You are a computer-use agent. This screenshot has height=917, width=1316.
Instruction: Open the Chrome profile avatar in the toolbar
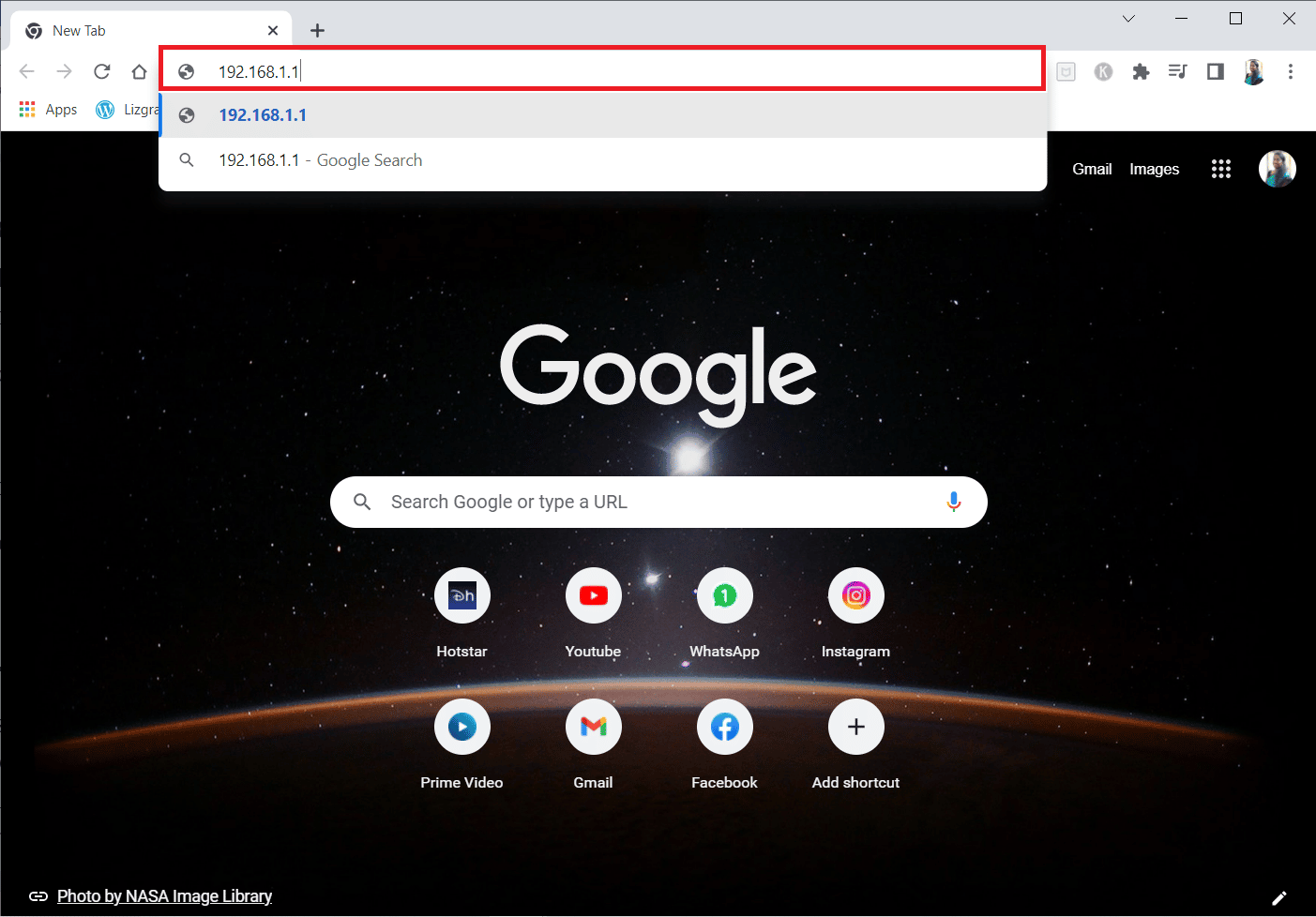[1253, 71]
